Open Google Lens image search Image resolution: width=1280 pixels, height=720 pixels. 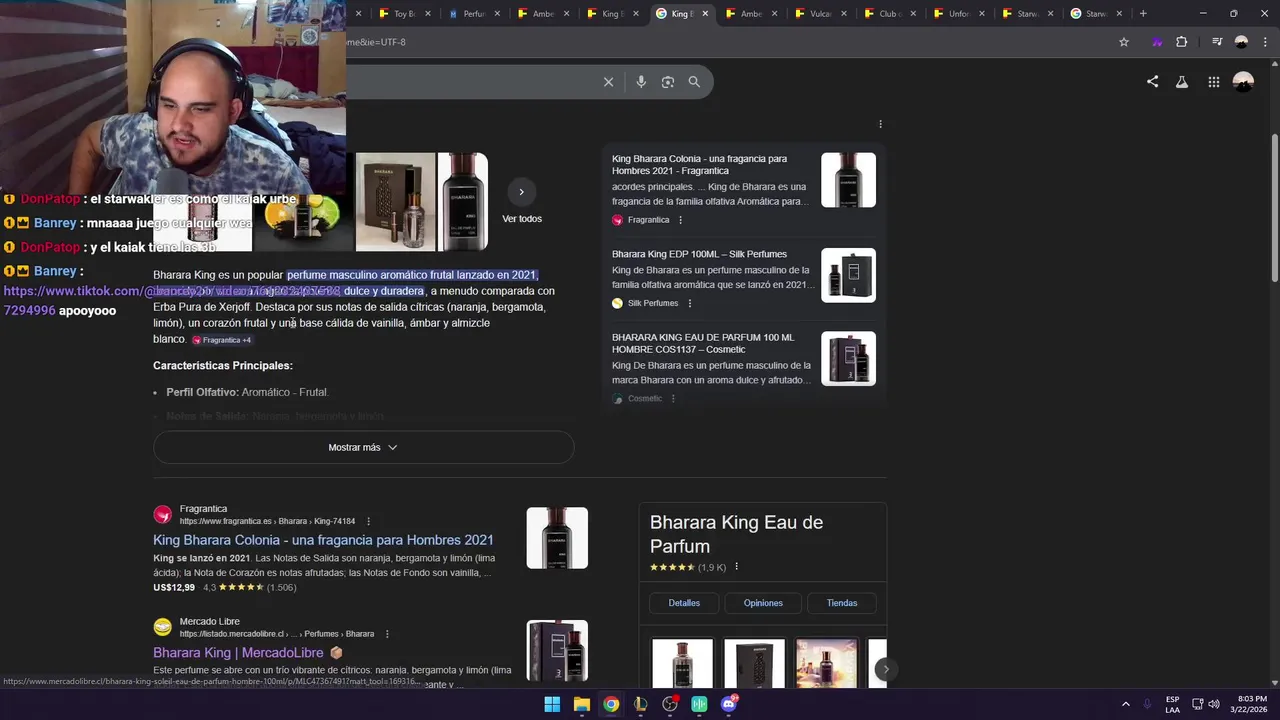(x=668, y=82)
